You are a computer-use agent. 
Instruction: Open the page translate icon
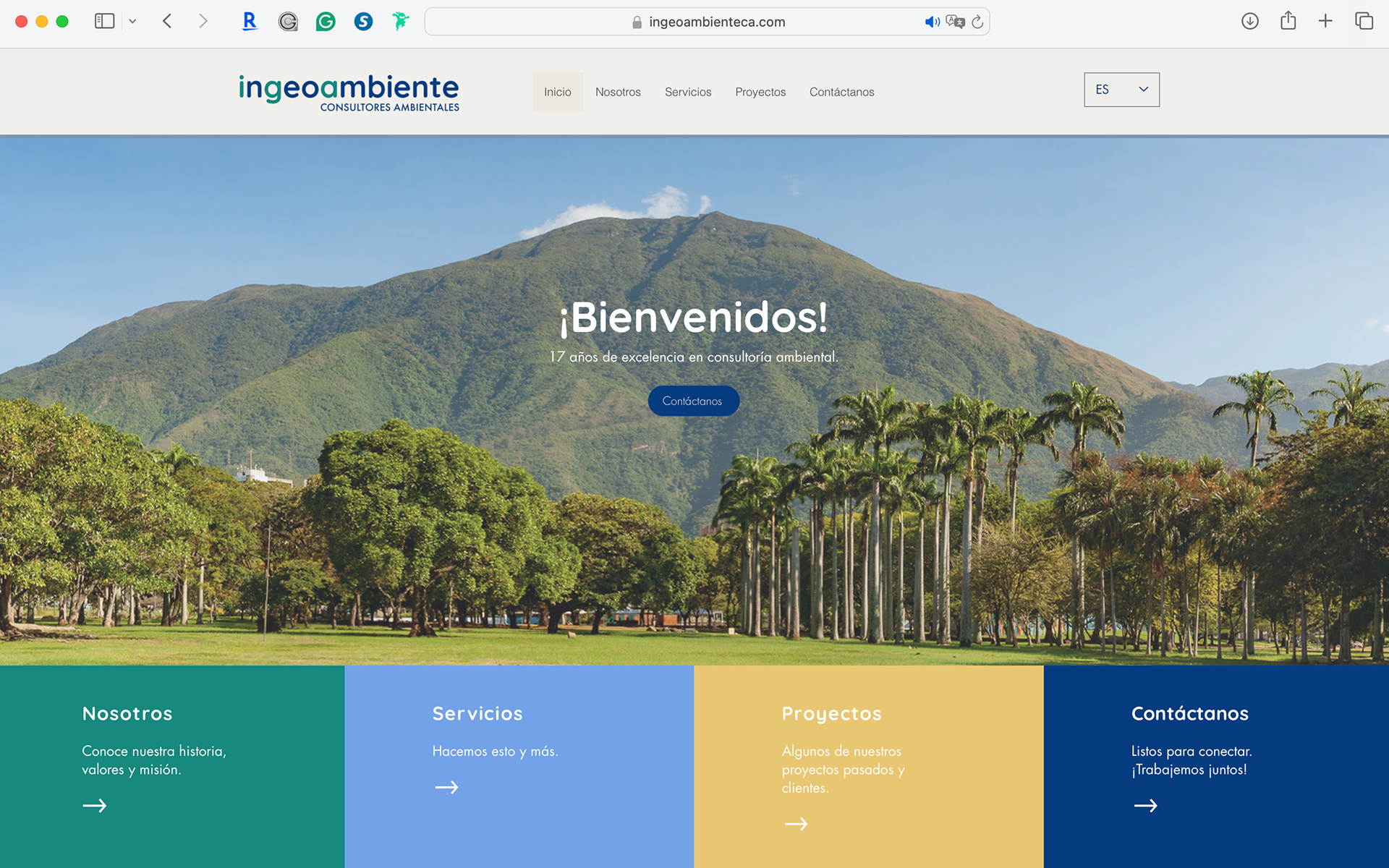(x=955, y=22)
